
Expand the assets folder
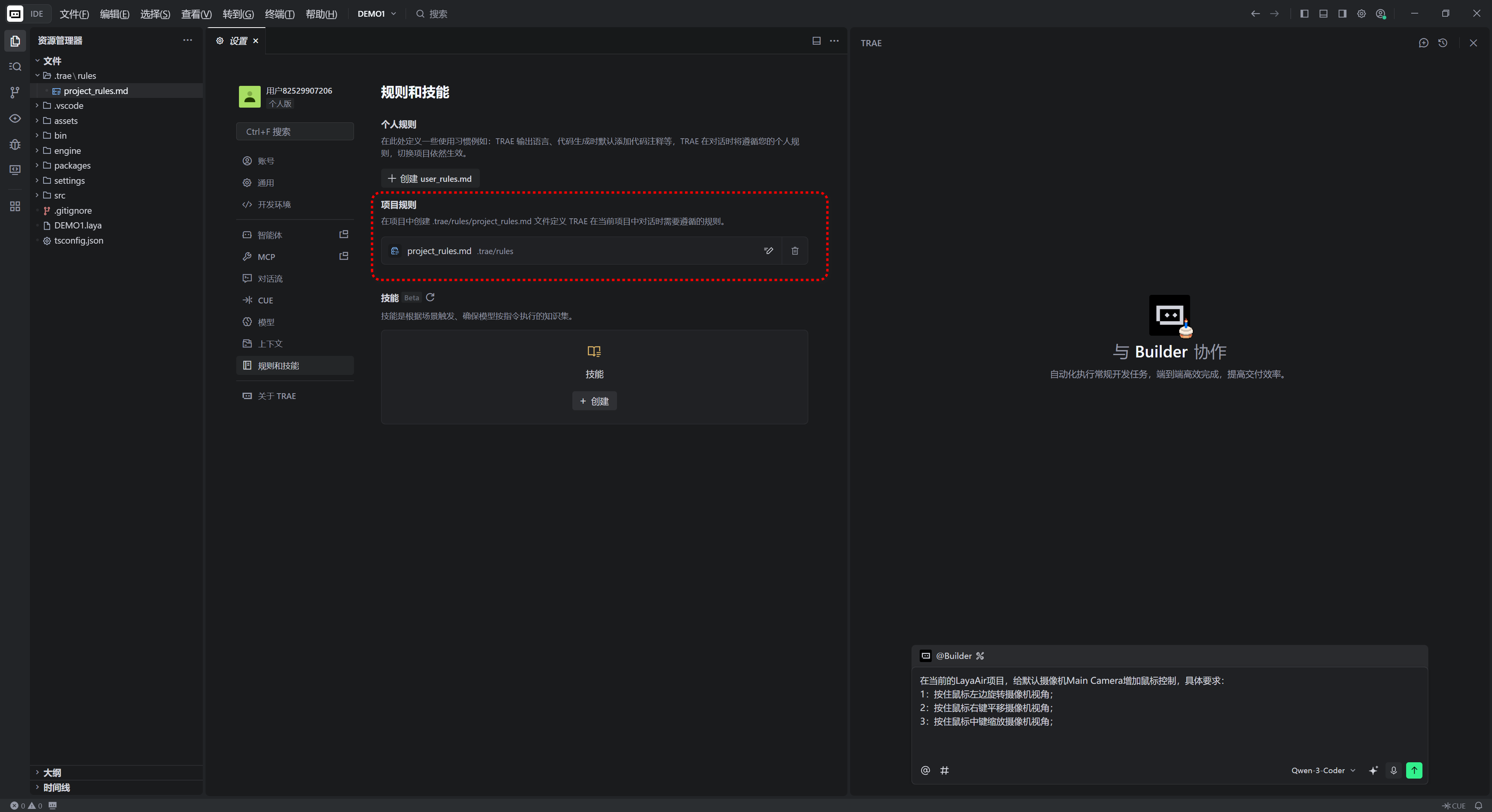click(65, 120)
